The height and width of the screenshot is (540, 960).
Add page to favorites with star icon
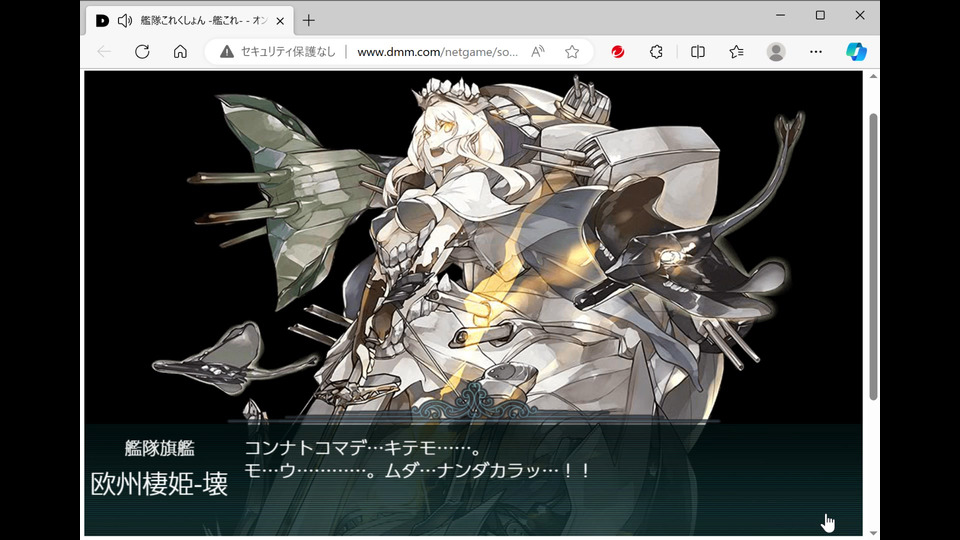pyautogui.click(x=572, y=52)
